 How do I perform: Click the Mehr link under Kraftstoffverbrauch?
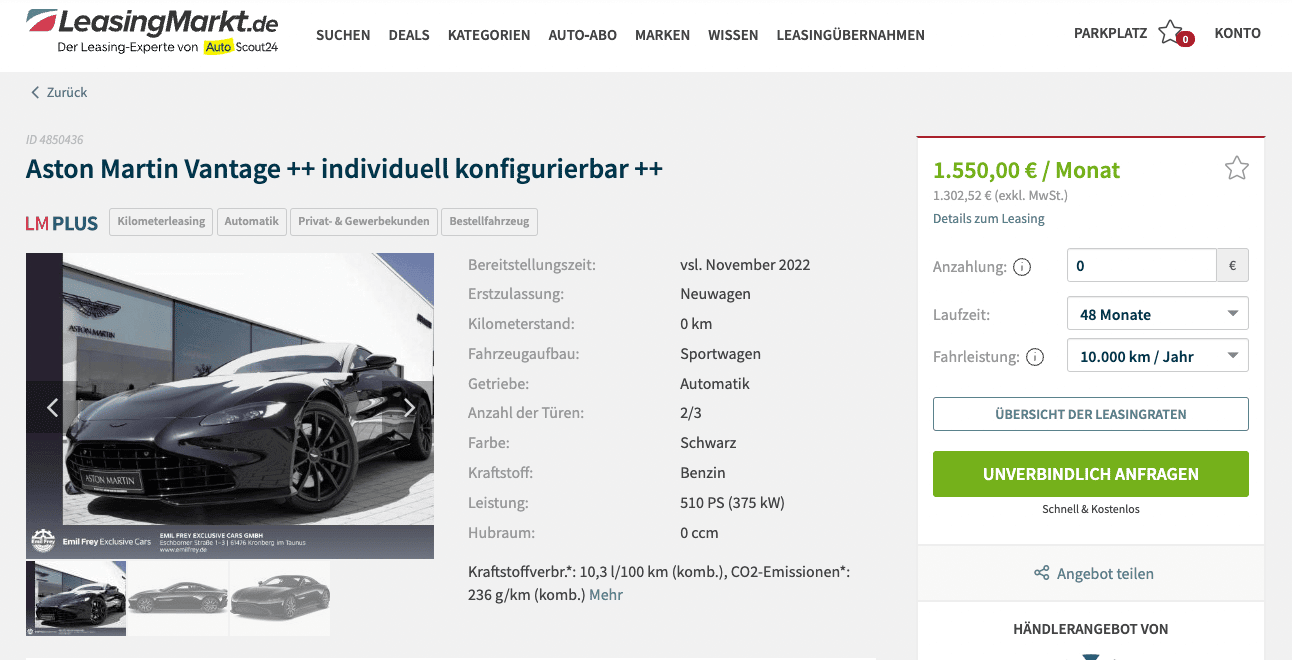pyautogui.click(x=606, y=595)
